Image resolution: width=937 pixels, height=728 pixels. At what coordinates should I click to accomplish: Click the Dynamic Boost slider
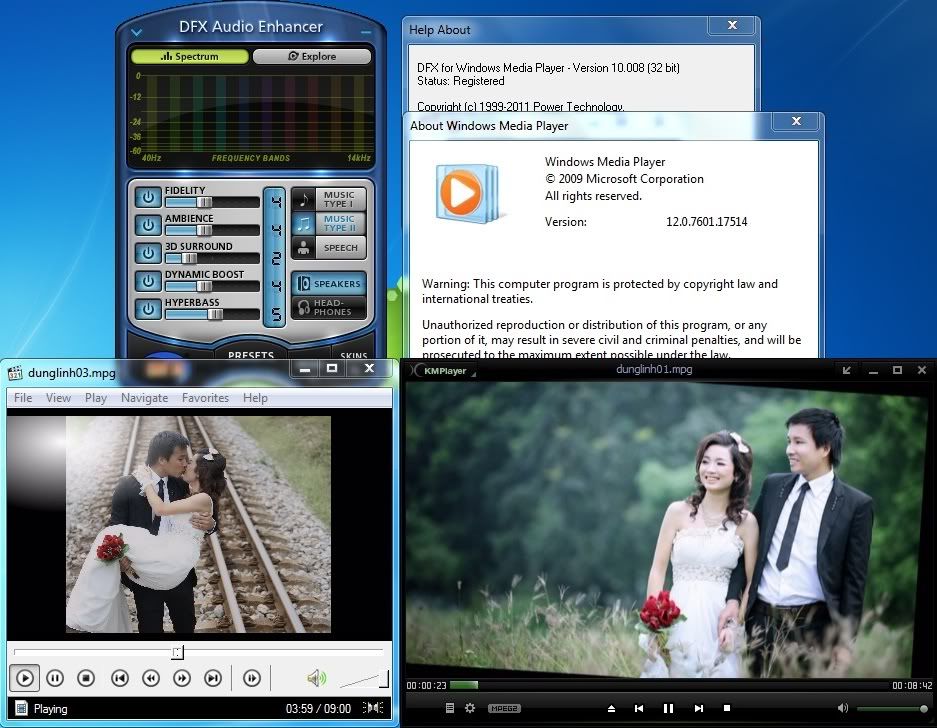[212, 286]
